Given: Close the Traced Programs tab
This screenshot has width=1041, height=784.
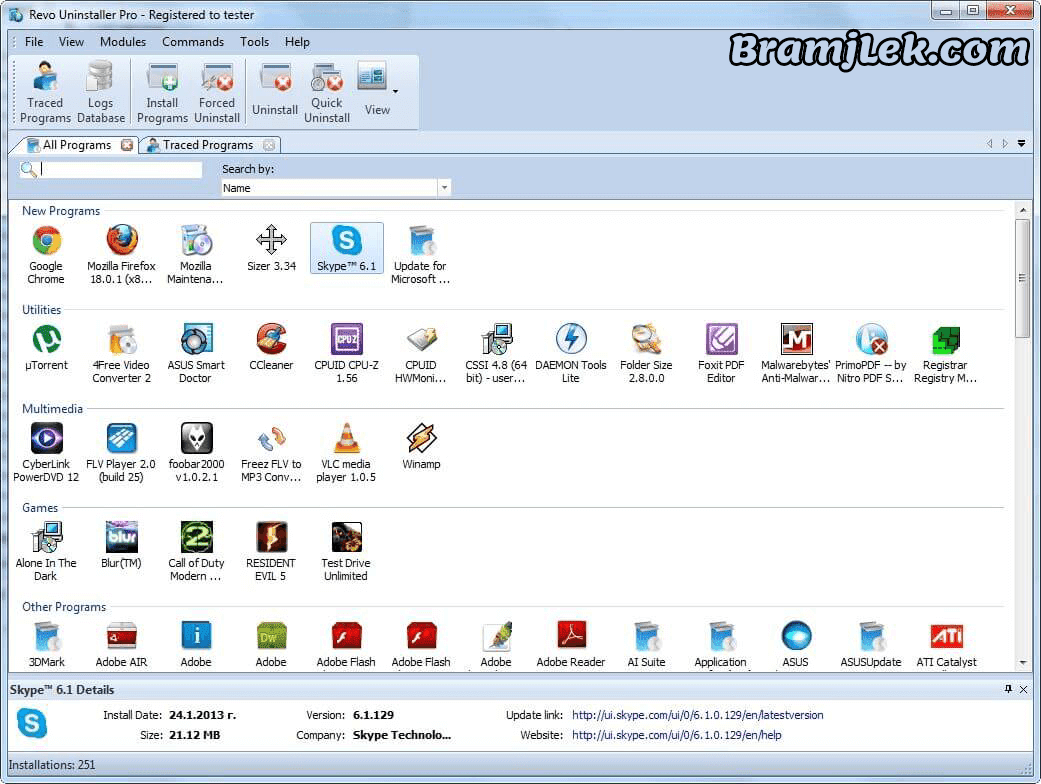Looking at the screenshot, I should coord(269,145).
